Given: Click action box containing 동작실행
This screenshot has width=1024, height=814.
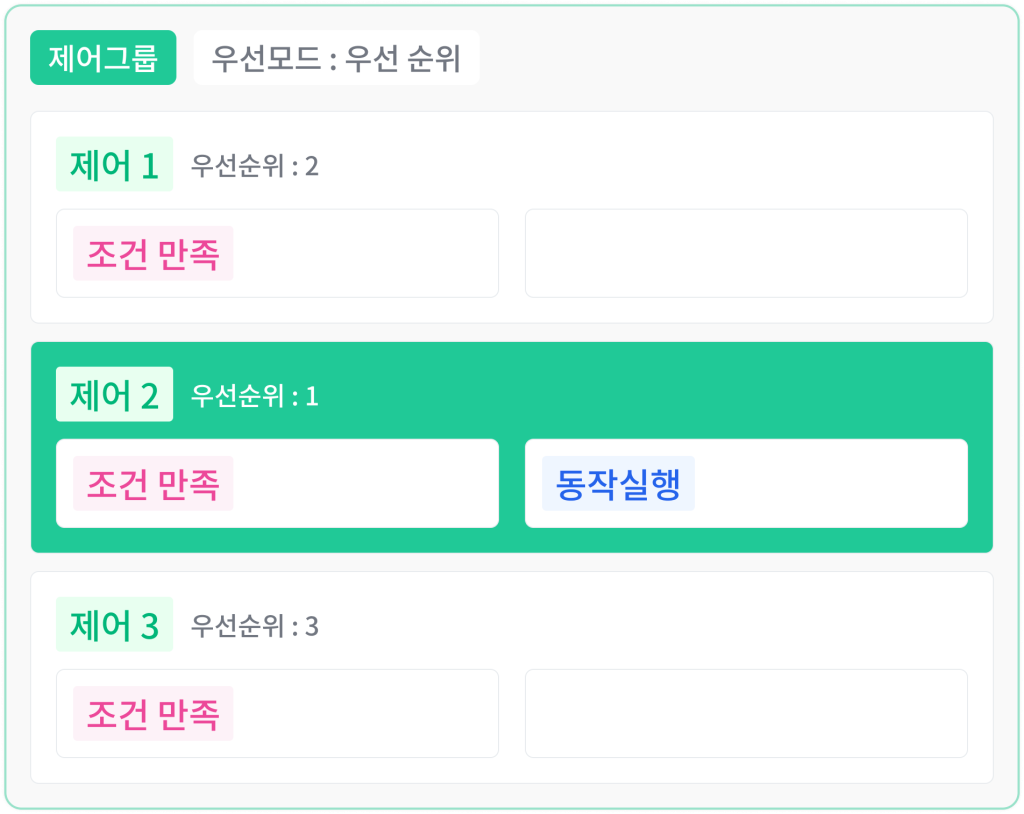Looking at the screenshot, I should coord(746,483).
